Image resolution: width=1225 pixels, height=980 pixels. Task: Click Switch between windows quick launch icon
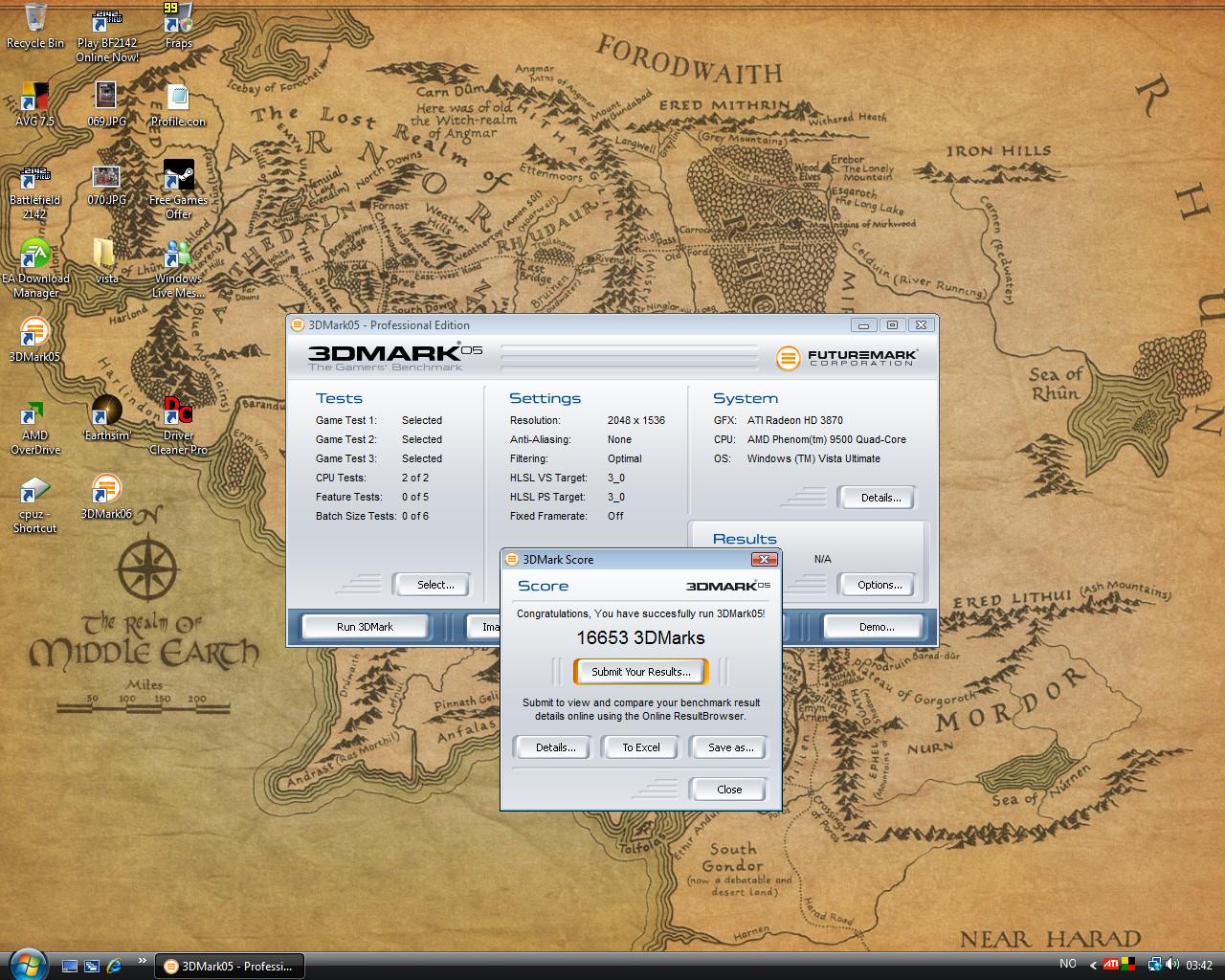[x=92, y=966]
